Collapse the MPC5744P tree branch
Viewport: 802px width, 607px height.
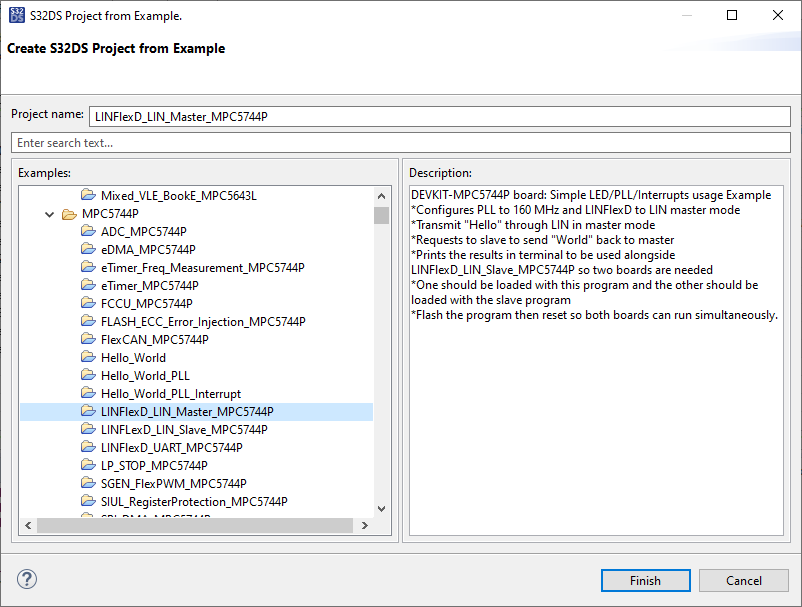pos(50,213)
